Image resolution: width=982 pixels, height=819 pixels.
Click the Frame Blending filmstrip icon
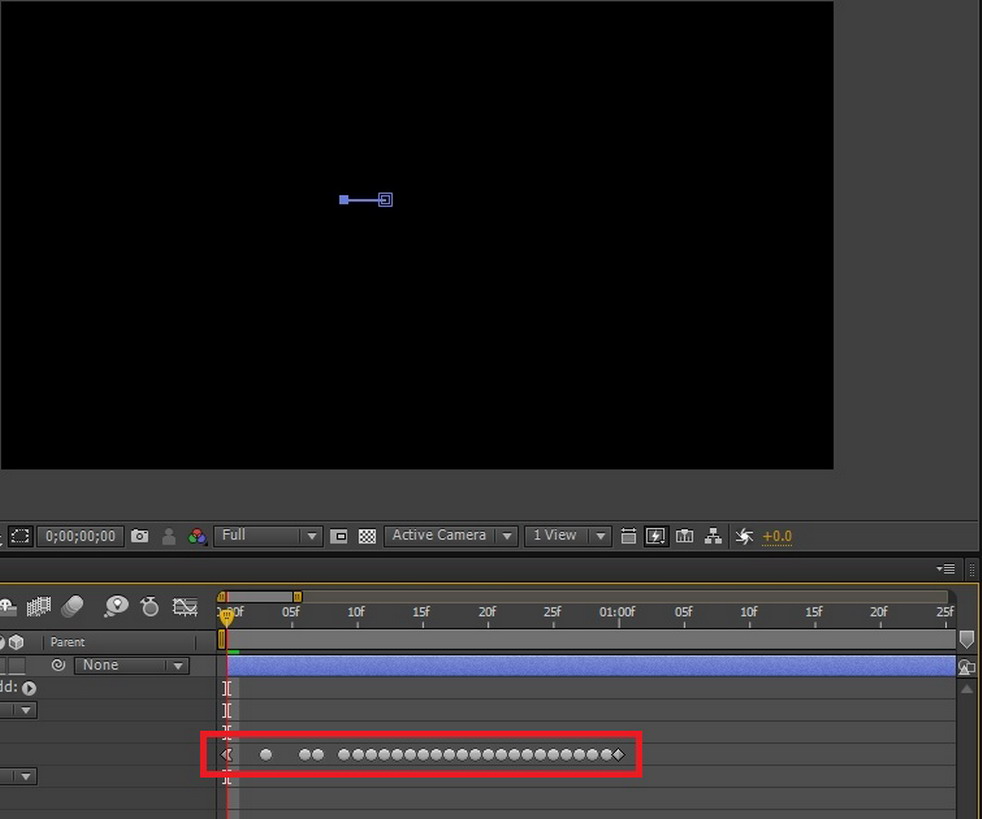38,606
